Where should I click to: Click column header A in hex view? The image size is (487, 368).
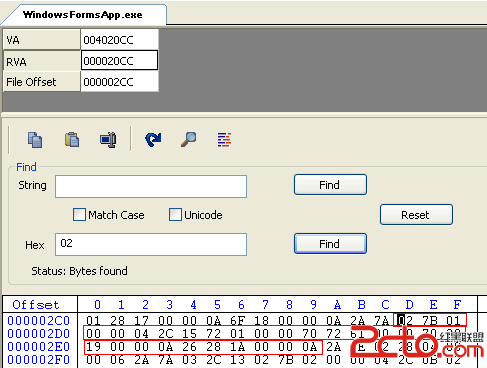click(337, 305)
